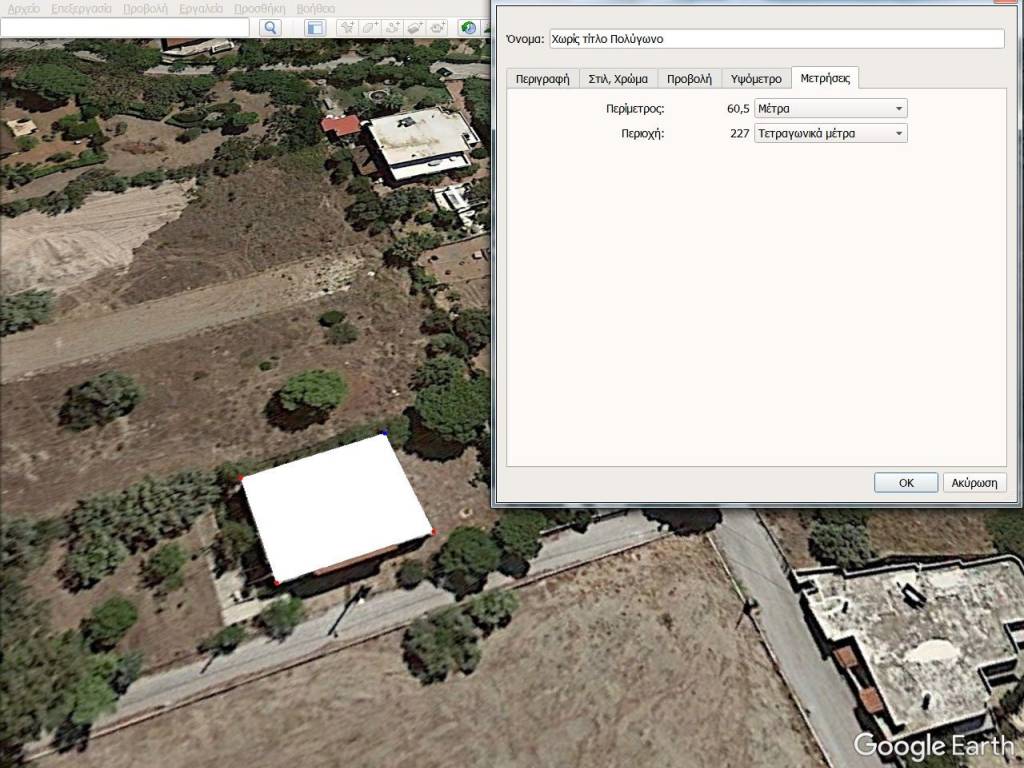Image resolution: width=1024 pixels, height=768 pixels.
Task: Toggle the sidebar panel icon
Action: click(x=315, y=28)
